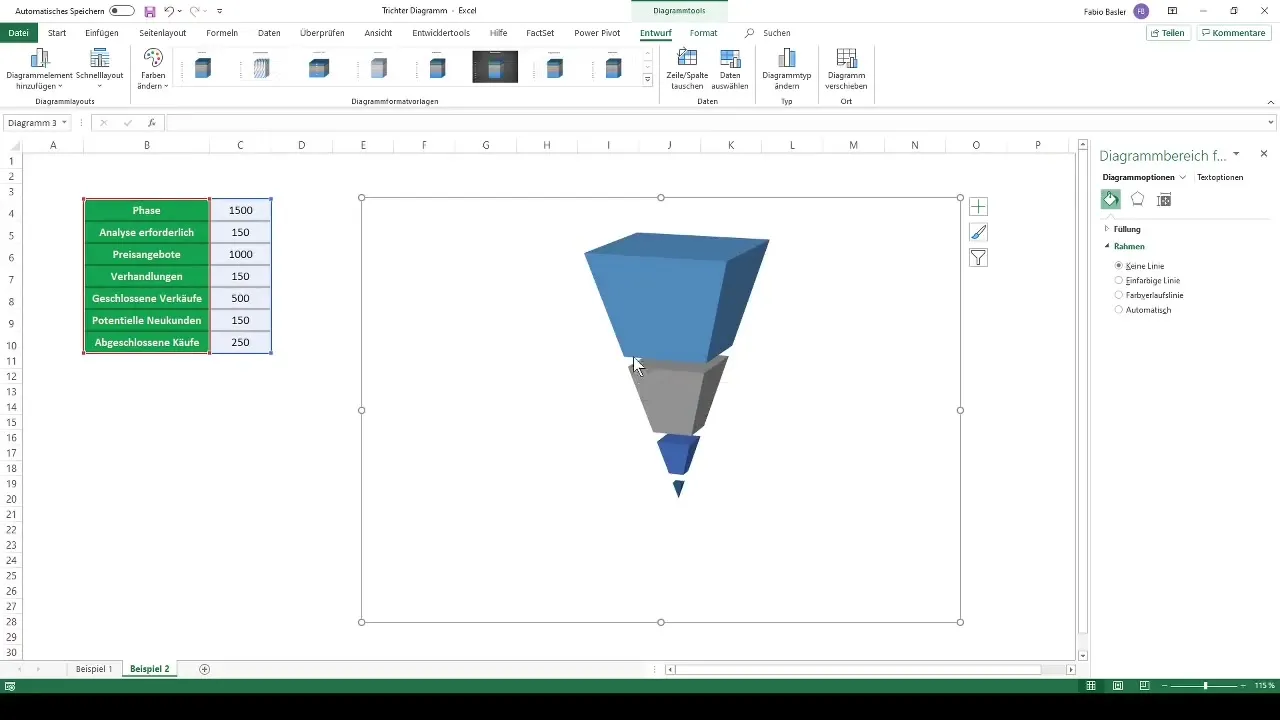Viewport: 1280px width, 720px height.
Task: Open the Power Pivot tab
Action: pyautogui.click(x=597, y=33)
